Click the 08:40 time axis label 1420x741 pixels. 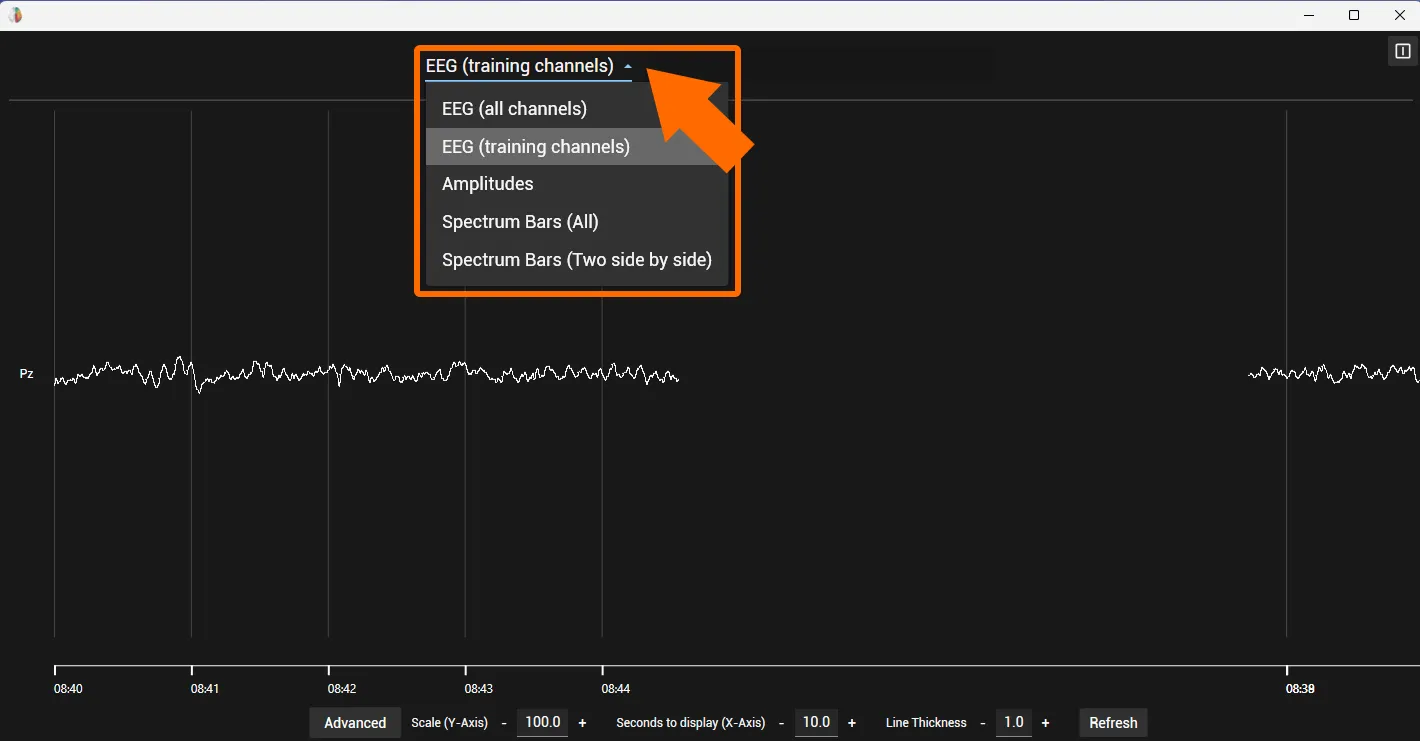pos(68,689)
